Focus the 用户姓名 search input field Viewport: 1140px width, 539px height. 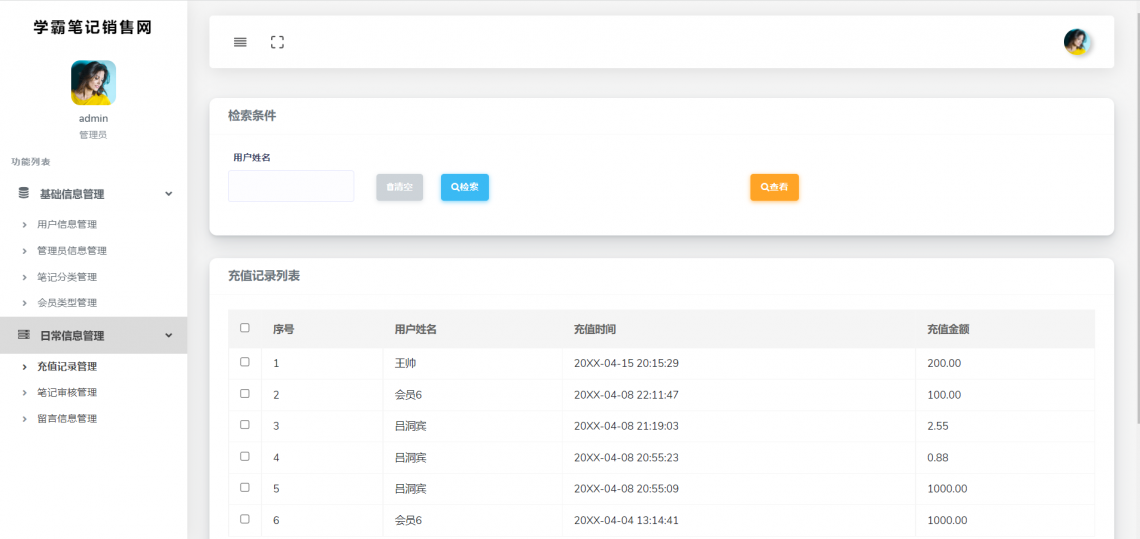pos(291,186)
